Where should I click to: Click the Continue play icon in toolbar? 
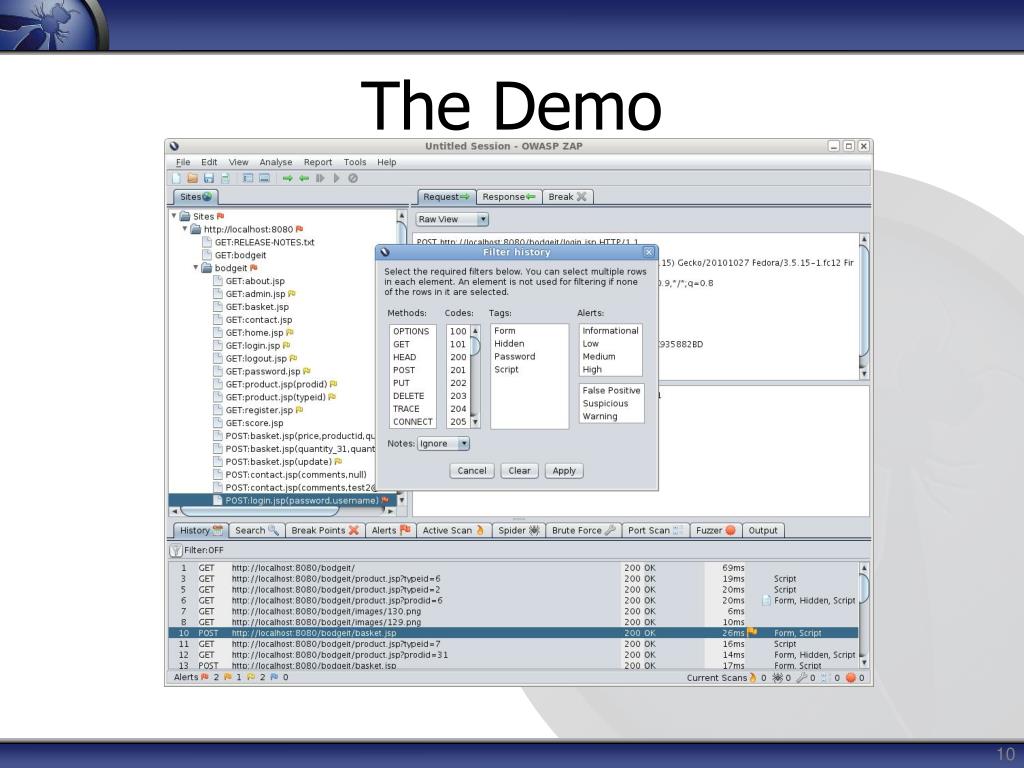tap(336, 178)
